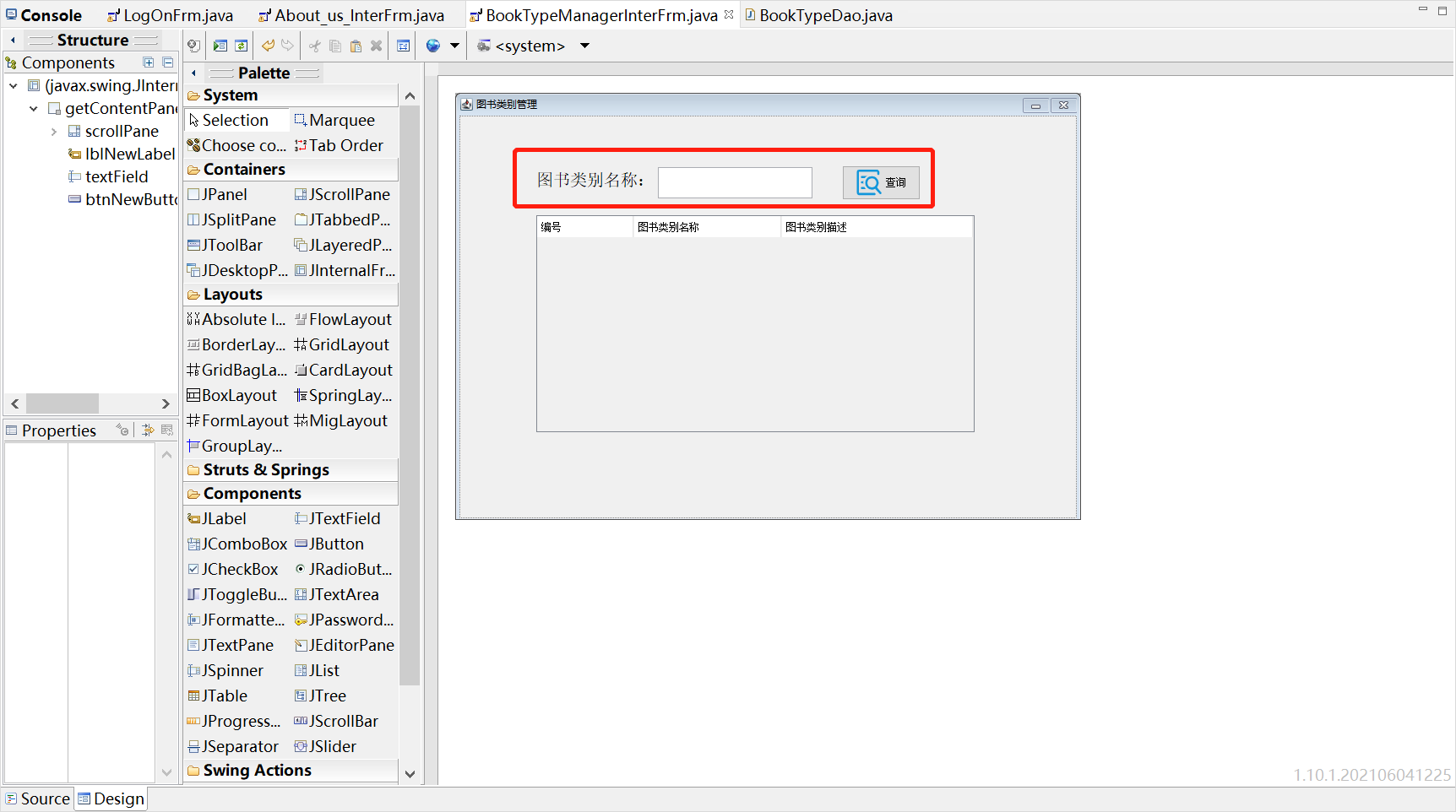Switch to the BookTypeDao.java tab
1456x812 pixels.
(818, 14)
